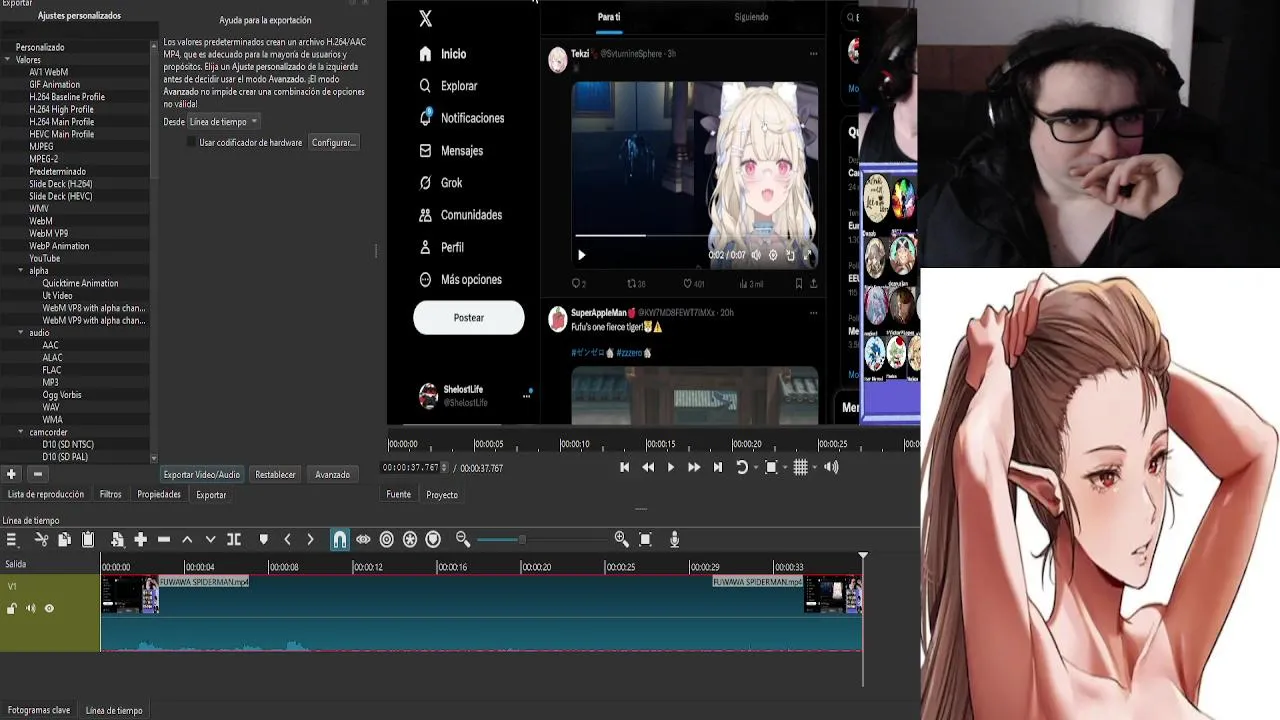Click the timeline Append (plus) icon
The height and width of the screenshot is (720, 1280).
[x=140, y=539]
